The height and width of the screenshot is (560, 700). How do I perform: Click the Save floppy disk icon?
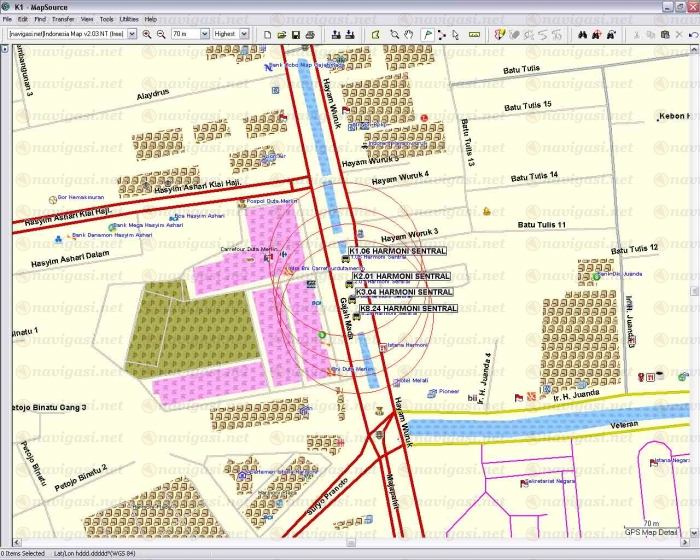point(295,34)
